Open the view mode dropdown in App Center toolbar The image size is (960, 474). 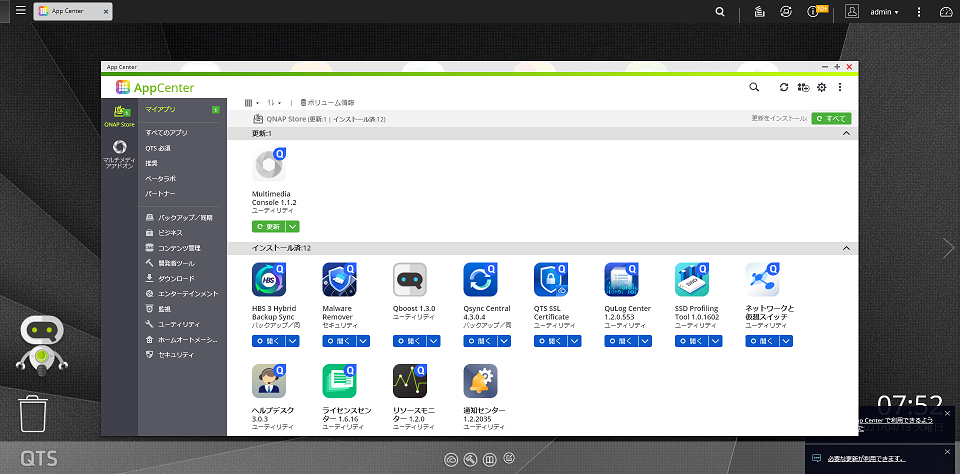point(252,103)
